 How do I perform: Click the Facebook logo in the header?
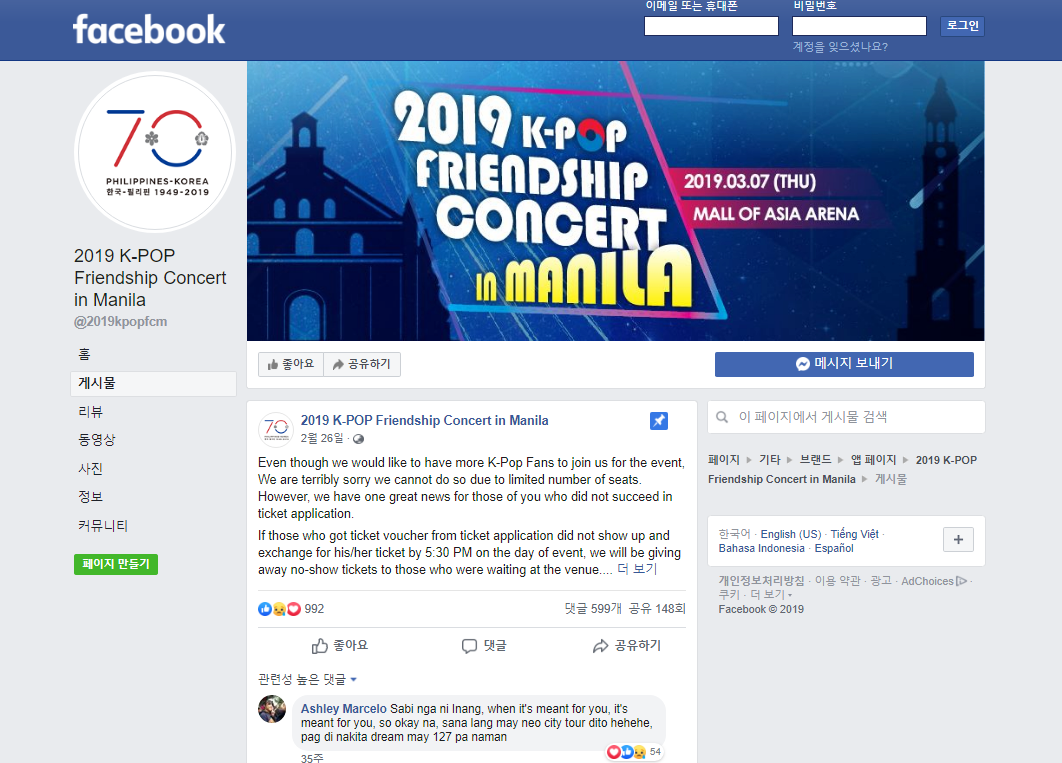[x=149, y=30]
